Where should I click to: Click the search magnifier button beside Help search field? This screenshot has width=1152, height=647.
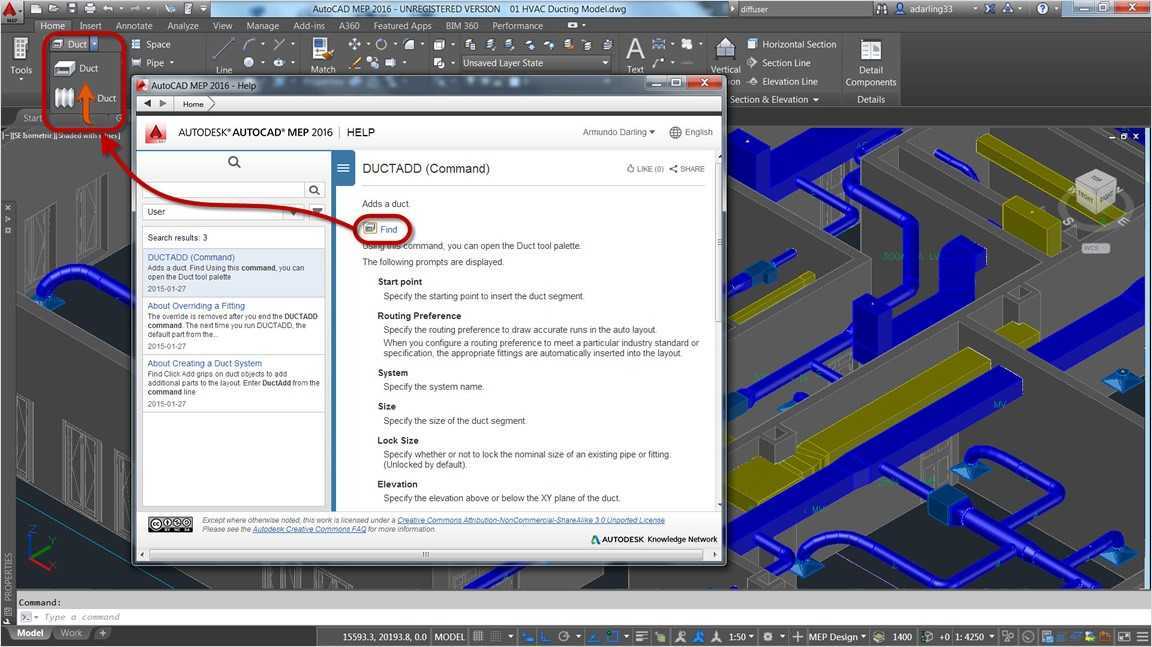click(314, 190)
